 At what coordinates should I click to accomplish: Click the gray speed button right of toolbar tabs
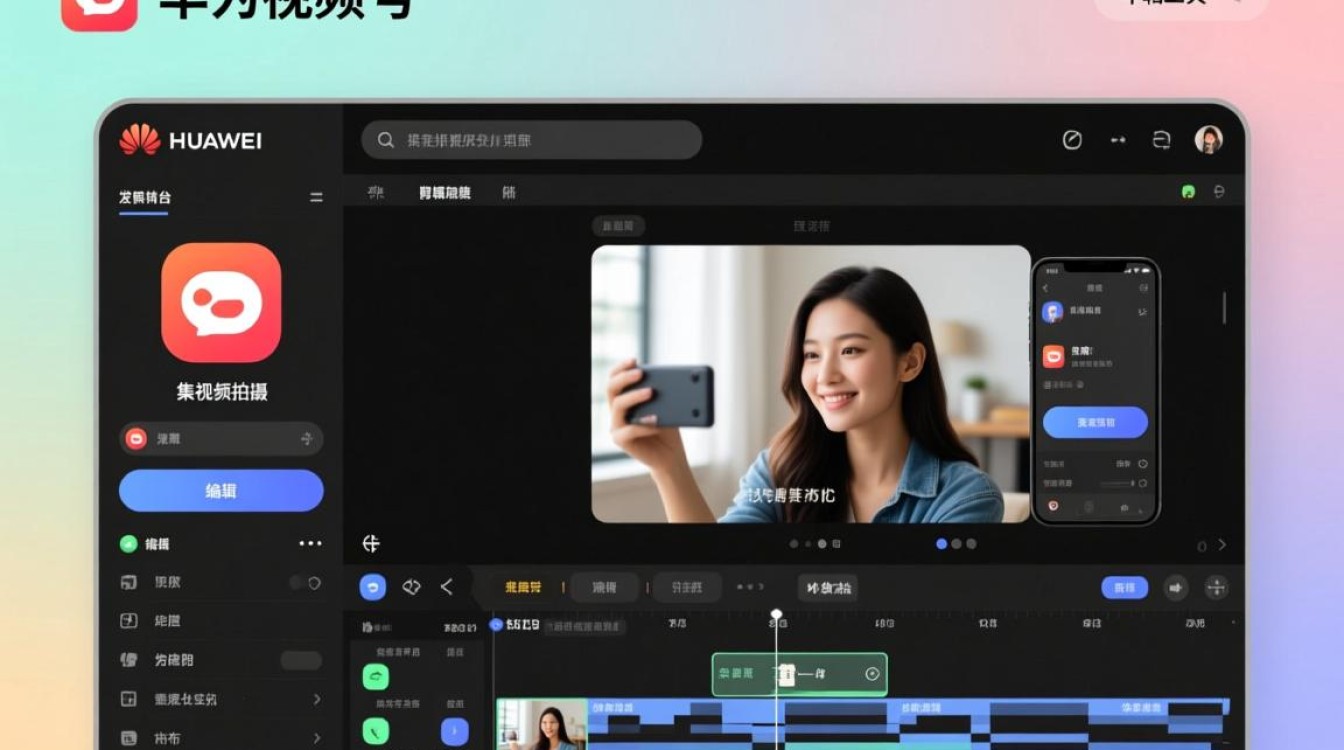[828, 587]
